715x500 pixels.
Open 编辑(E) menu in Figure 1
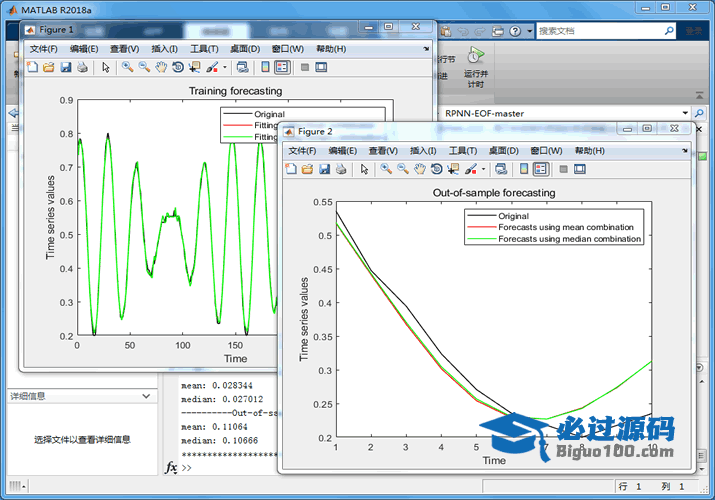coord(84,49)
